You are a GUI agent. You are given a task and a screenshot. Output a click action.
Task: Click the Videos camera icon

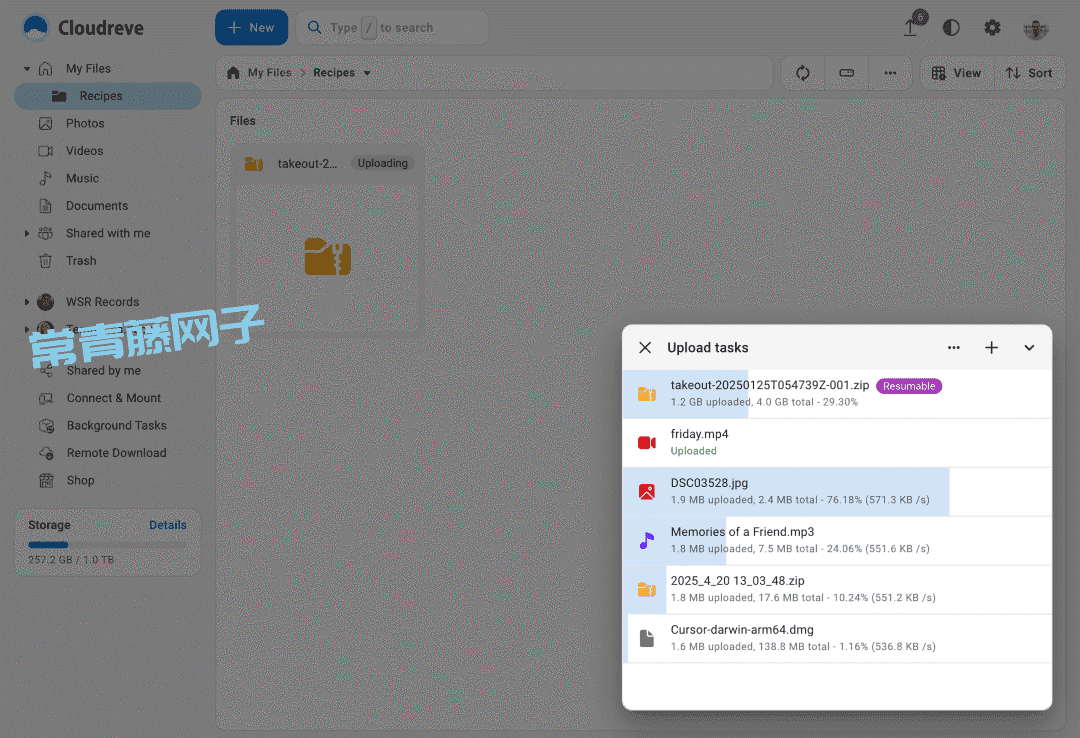click(45, 151)
